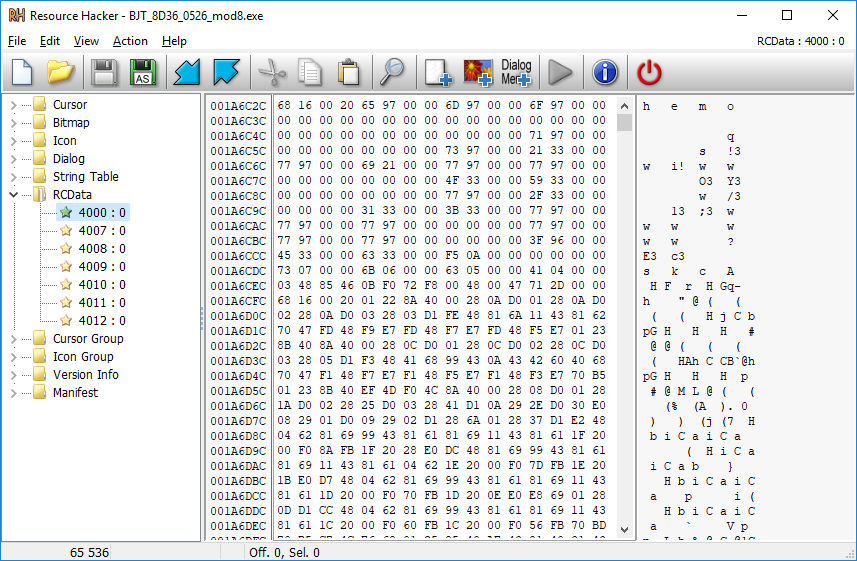
Task: Open a file with the folder icon
Action: pos(61,72)
